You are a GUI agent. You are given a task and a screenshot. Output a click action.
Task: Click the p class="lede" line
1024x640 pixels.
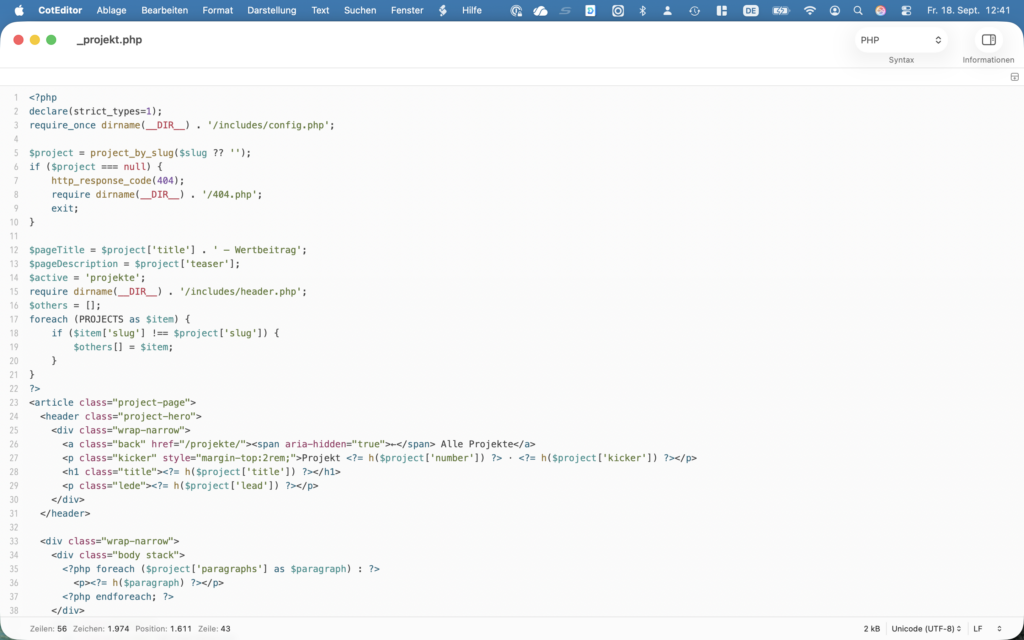pos(190,486)
